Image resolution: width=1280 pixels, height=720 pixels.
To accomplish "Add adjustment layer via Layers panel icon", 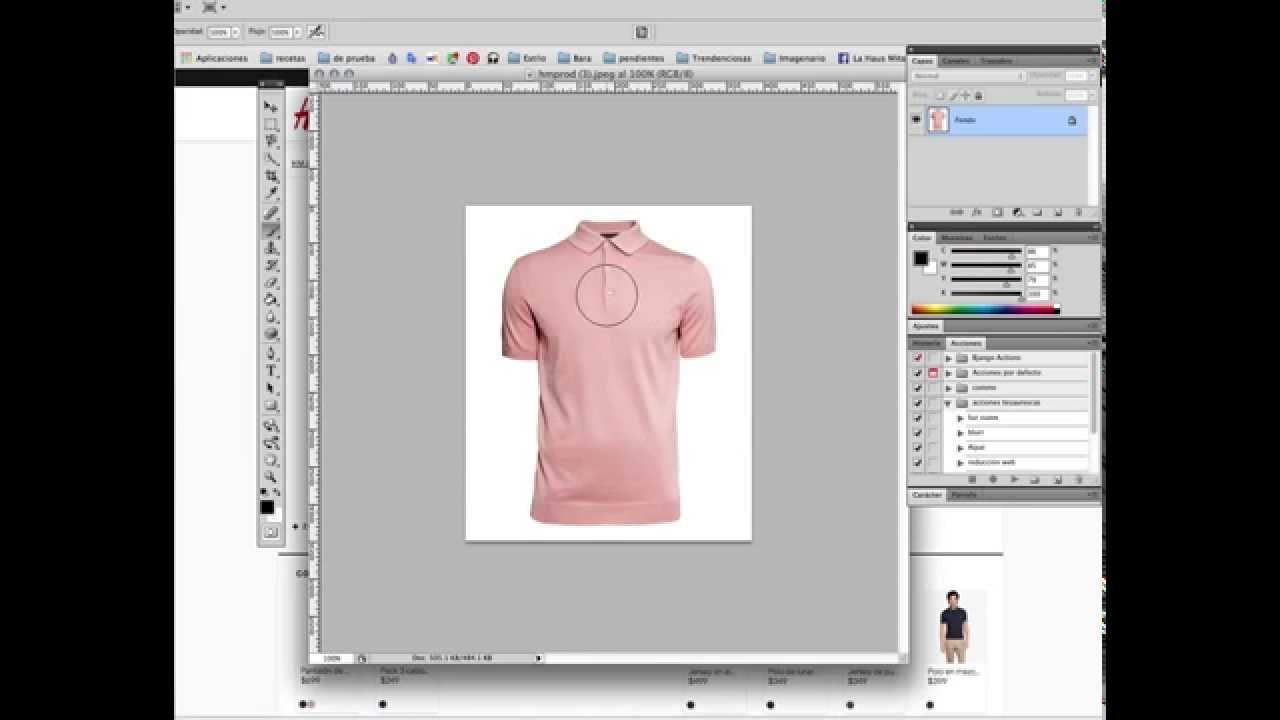I will 1017,212.
